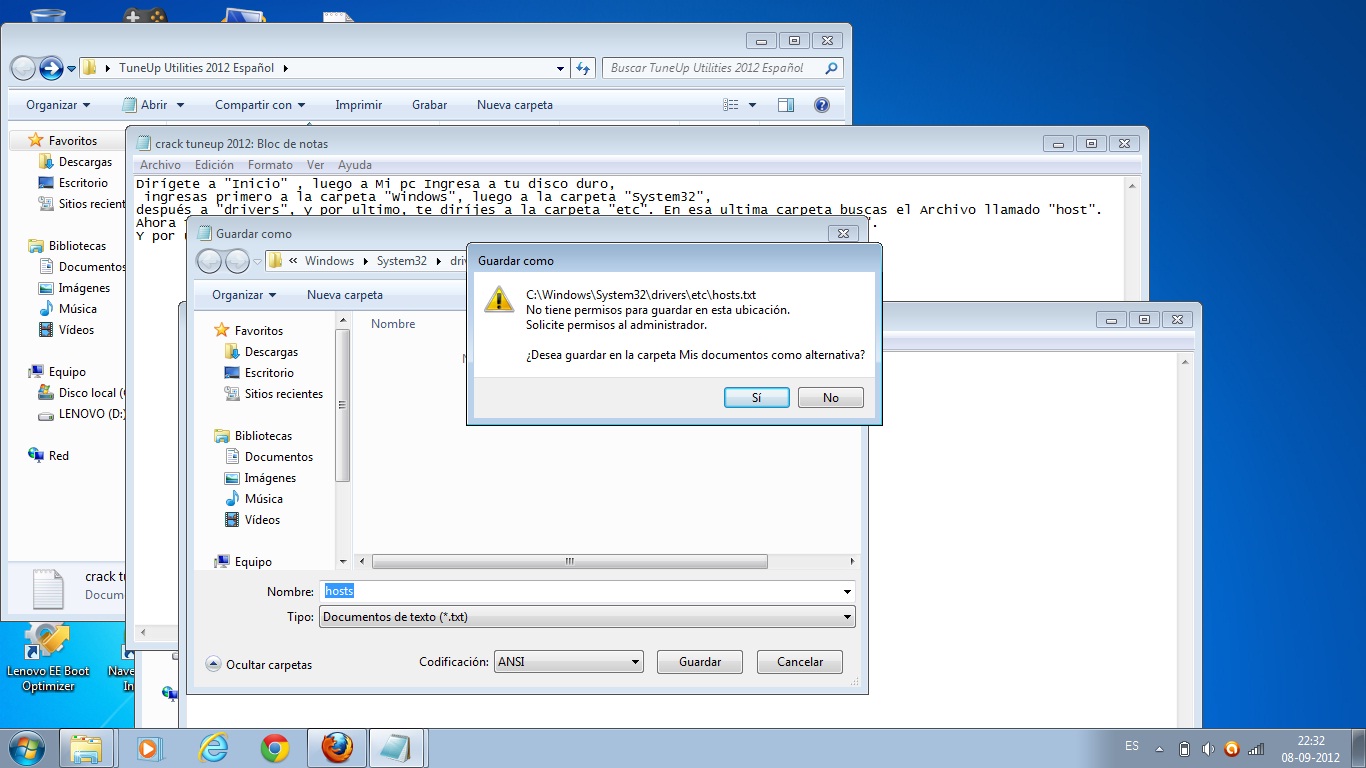Click Explorer forward navigation arrow
The image size is (1366, 768).
pos(51,68)
